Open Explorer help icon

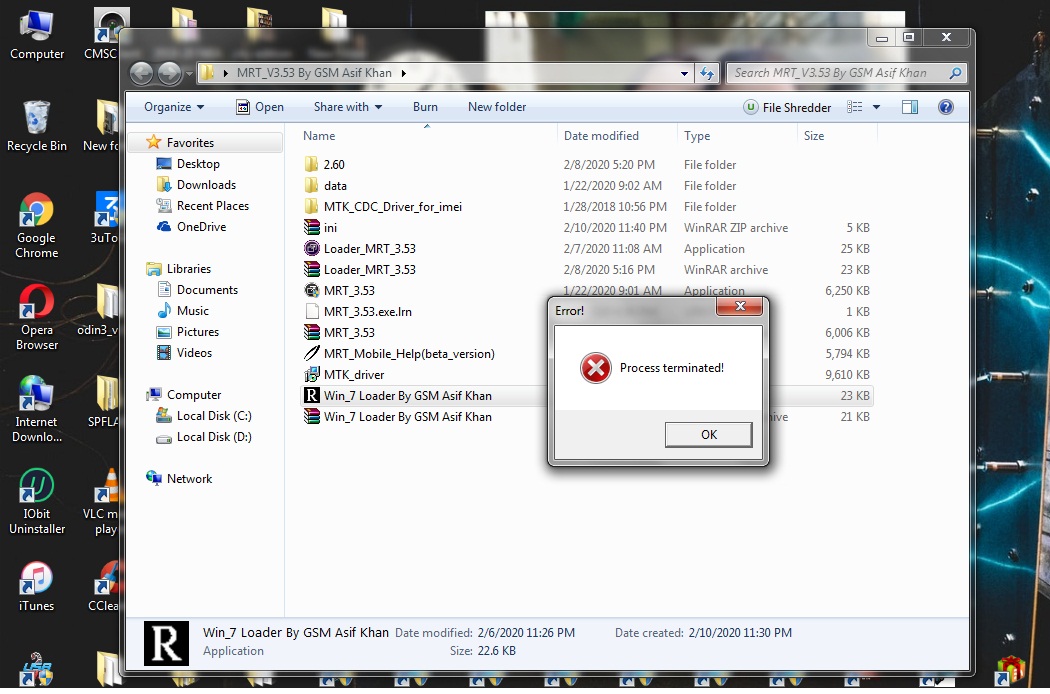click(946, 107)
